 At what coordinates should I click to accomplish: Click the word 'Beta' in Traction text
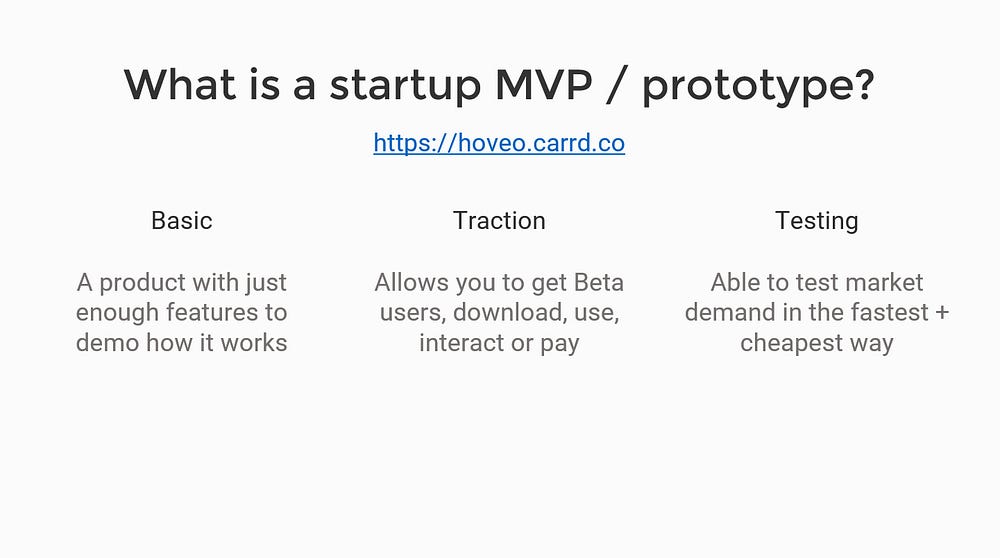pyautogui.click(x=598, y=283)
